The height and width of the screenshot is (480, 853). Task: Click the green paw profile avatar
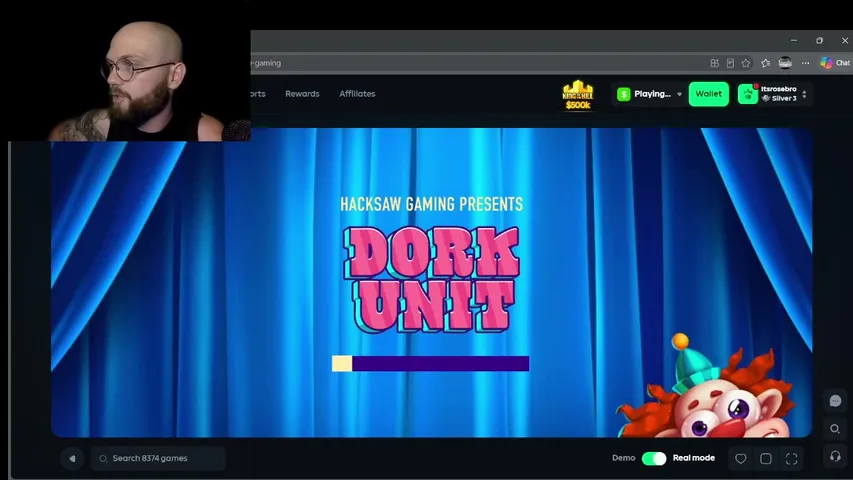(748, 94)
